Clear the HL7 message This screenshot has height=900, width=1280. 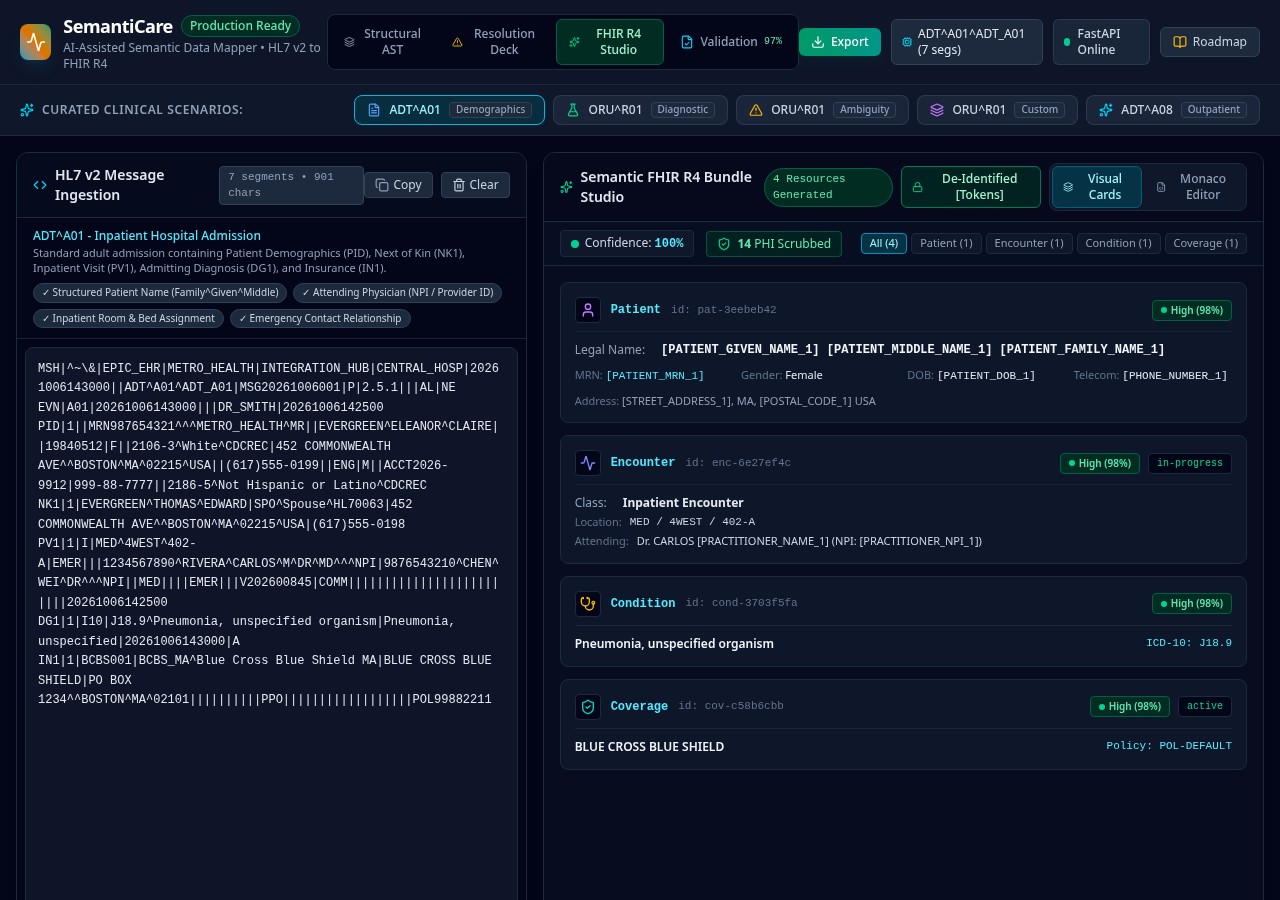click(475, 185)
